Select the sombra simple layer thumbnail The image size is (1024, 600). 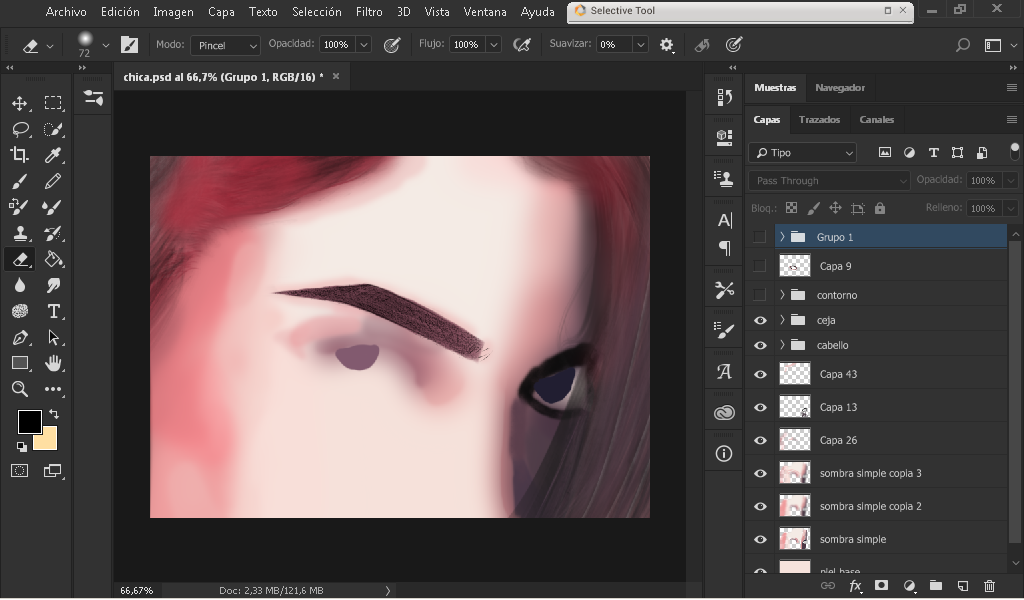tap(794, 539)
